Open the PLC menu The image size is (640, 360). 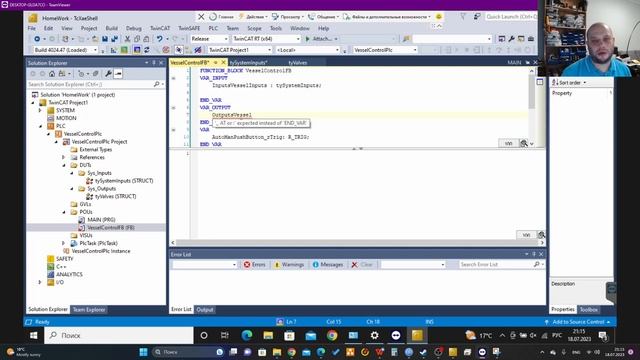click(213, 29)
